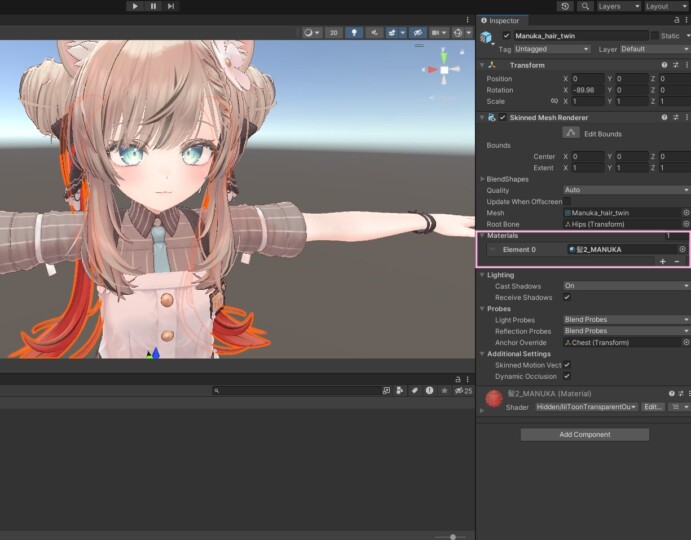Open the Layers dropdown
The width and height of the screenshot is (691, 540).
pyautogui.click(x=619, y=6)
